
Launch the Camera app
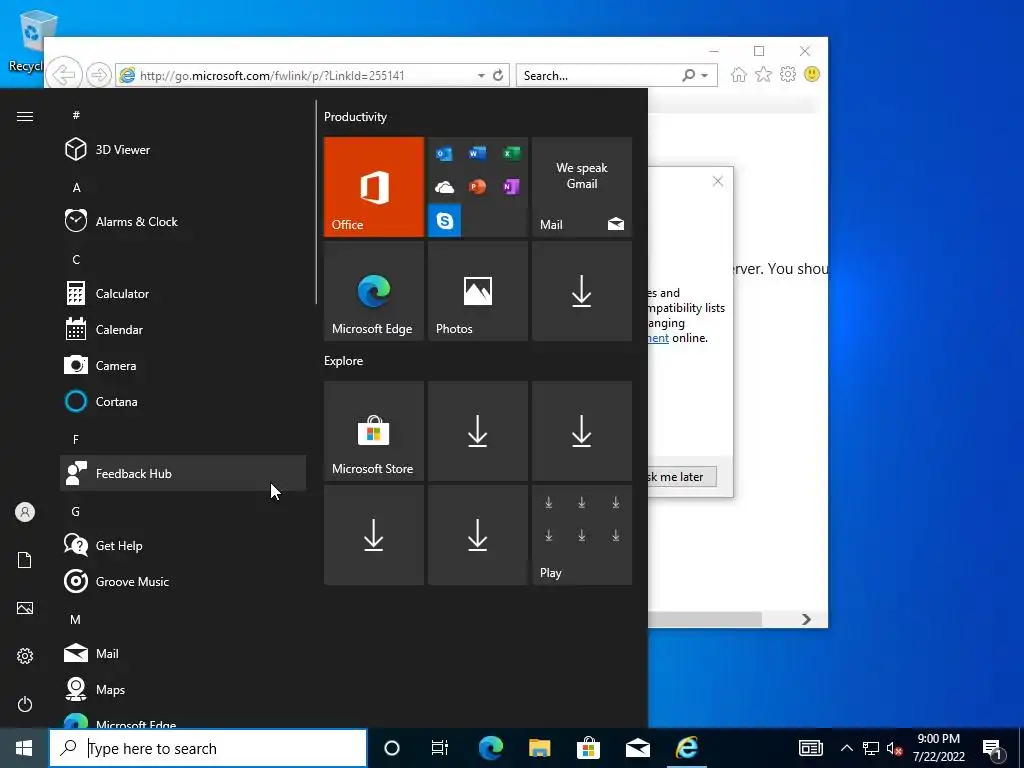tap(183, 365)
